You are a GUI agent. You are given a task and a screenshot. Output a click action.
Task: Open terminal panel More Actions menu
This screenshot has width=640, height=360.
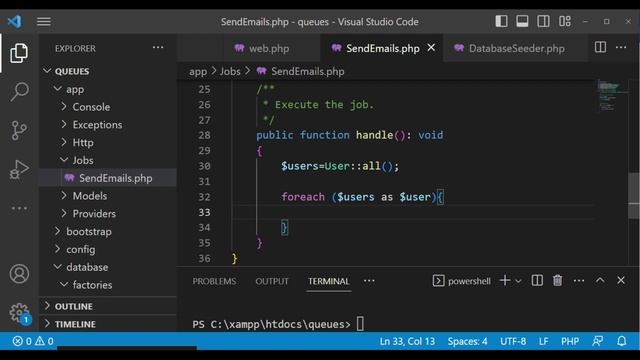tap(579, 280)
